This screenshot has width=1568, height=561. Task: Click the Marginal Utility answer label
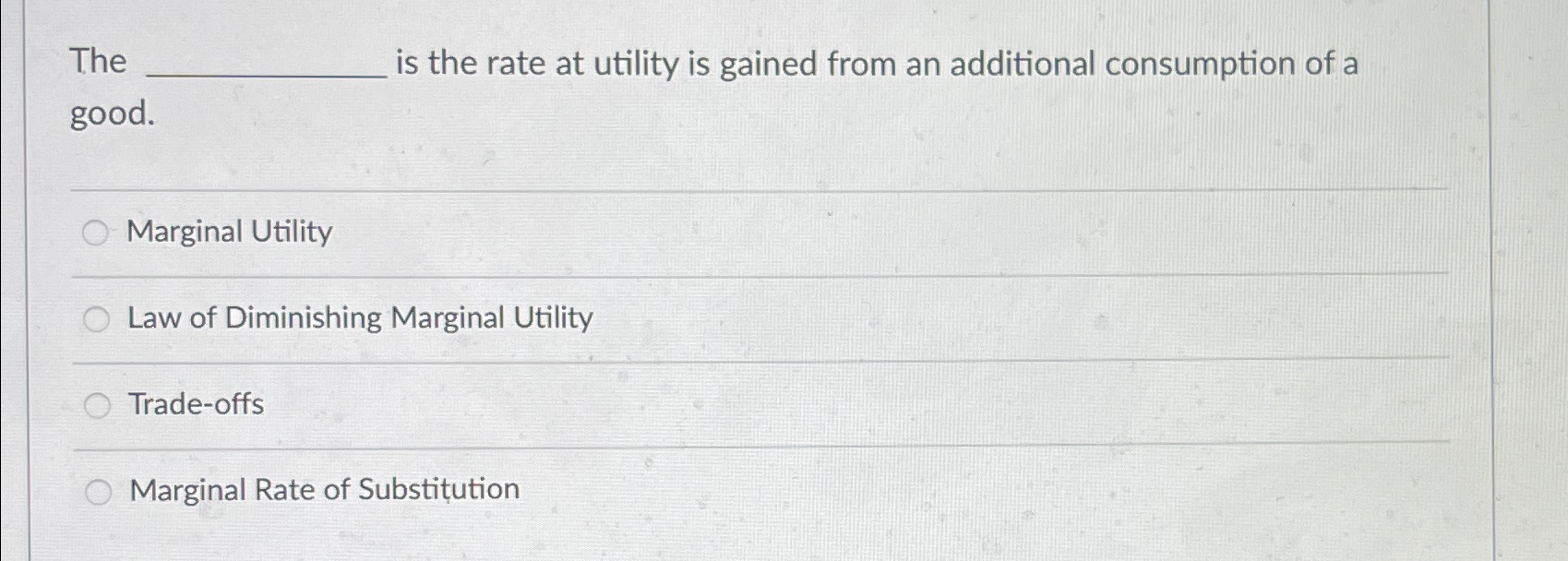point(229,233)
